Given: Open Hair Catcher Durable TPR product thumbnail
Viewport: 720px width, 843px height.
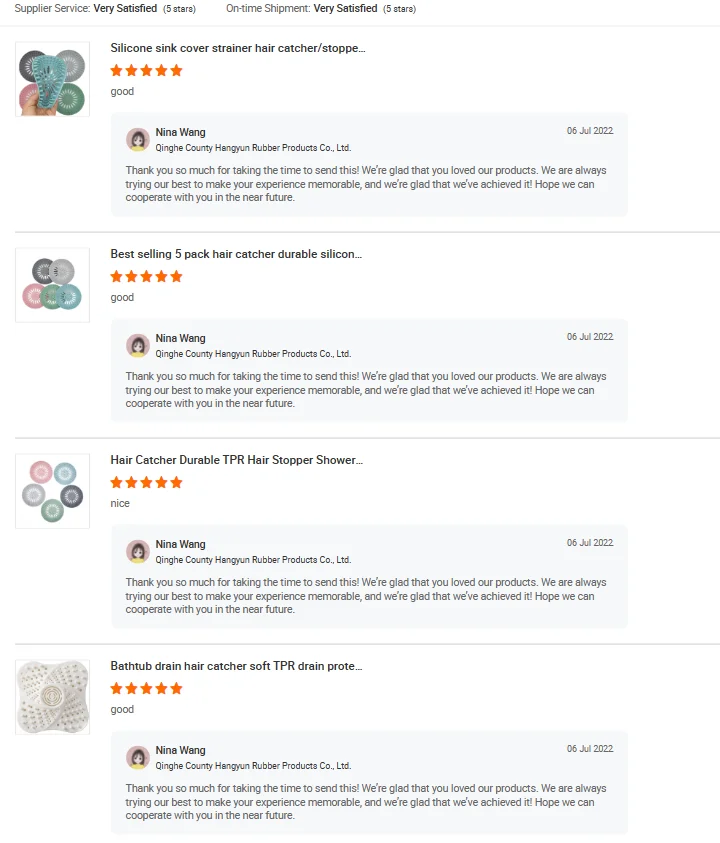Looking at the screenshot, I should click(52, 491).
